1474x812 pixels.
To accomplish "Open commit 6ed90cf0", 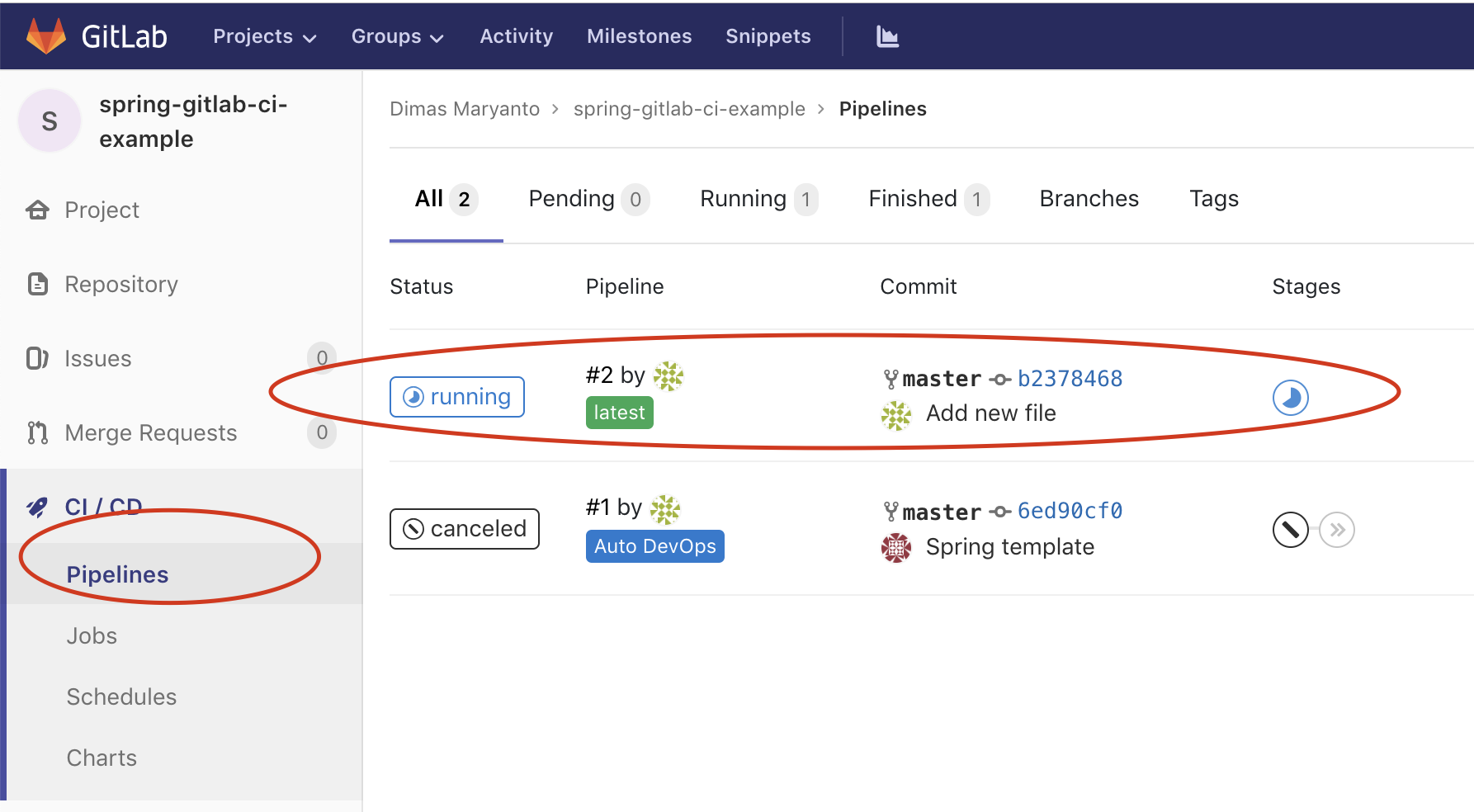I will 1070,512.
